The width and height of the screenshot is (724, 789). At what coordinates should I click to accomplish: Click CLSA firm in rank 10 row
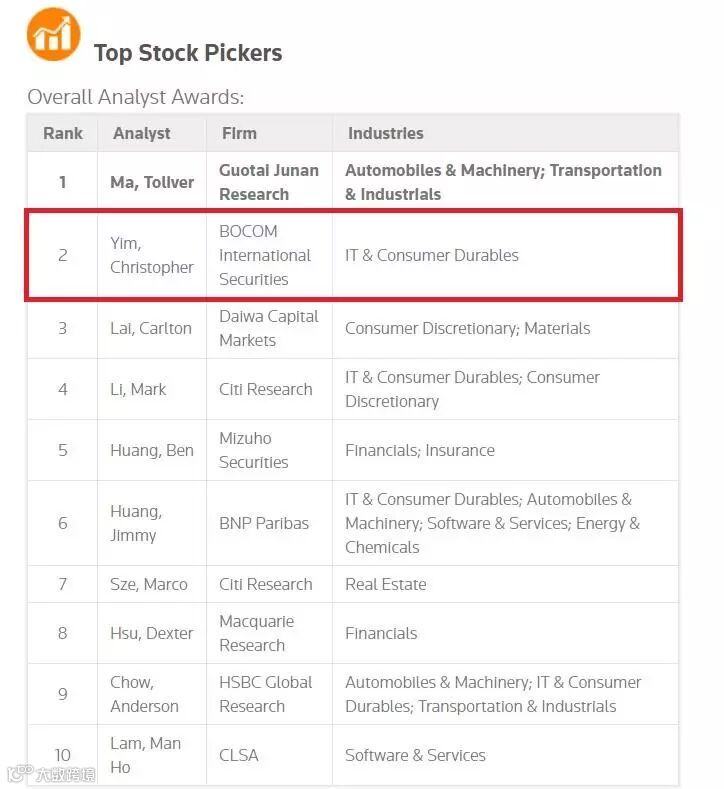click(239, 755)
